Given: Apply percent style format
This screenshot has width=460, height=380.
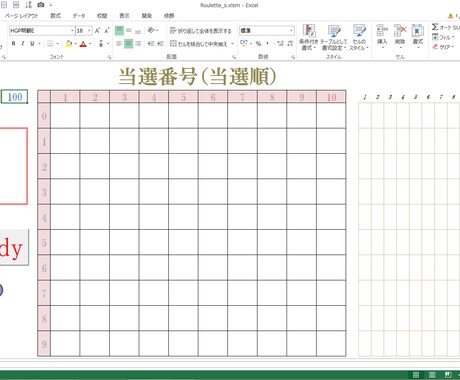Looking at the screenshot, I should (258, 43).
